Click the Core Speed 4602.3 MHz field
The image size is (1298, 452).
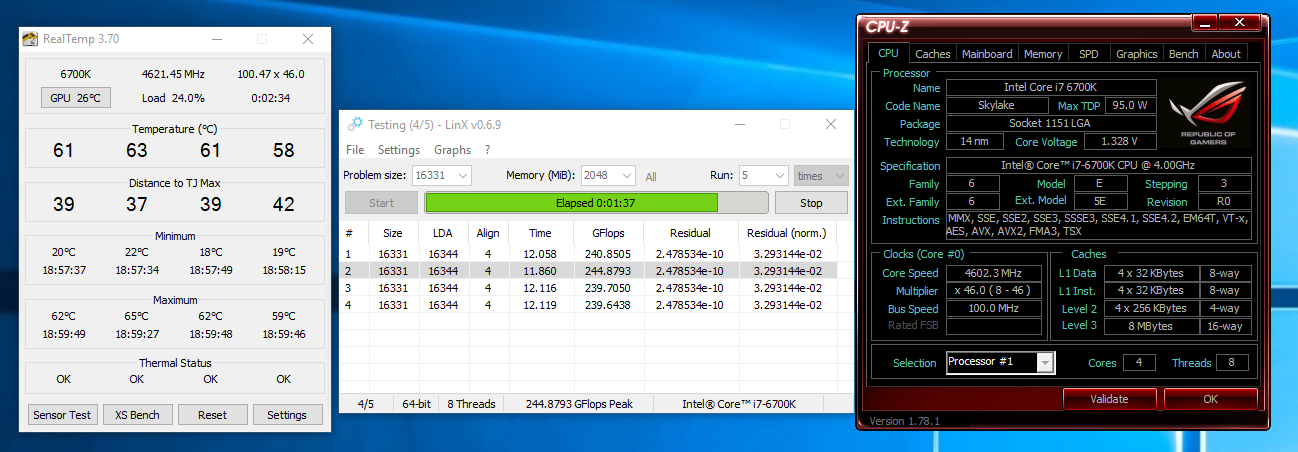point(994,273)
